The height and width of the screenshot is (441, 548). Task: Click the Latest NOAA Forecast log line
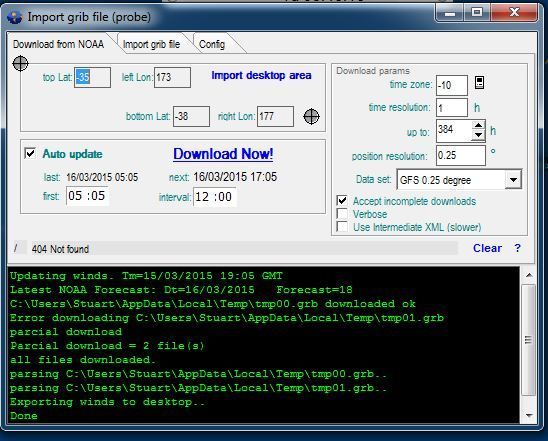(x=181, y=290)
